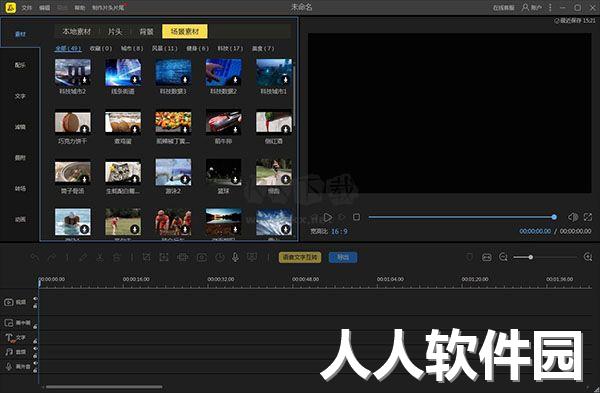Download the 倒红酒 clip
Image resolution: width=600 pixels, height=393 pixels.
pyautogui.click(x=285, y=129)
